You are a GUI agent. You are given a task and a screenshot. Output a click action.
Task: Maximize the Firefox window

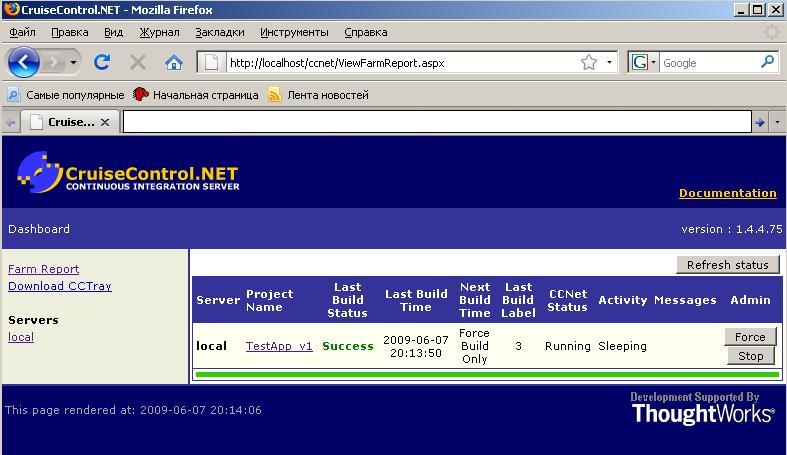point(757,10)
